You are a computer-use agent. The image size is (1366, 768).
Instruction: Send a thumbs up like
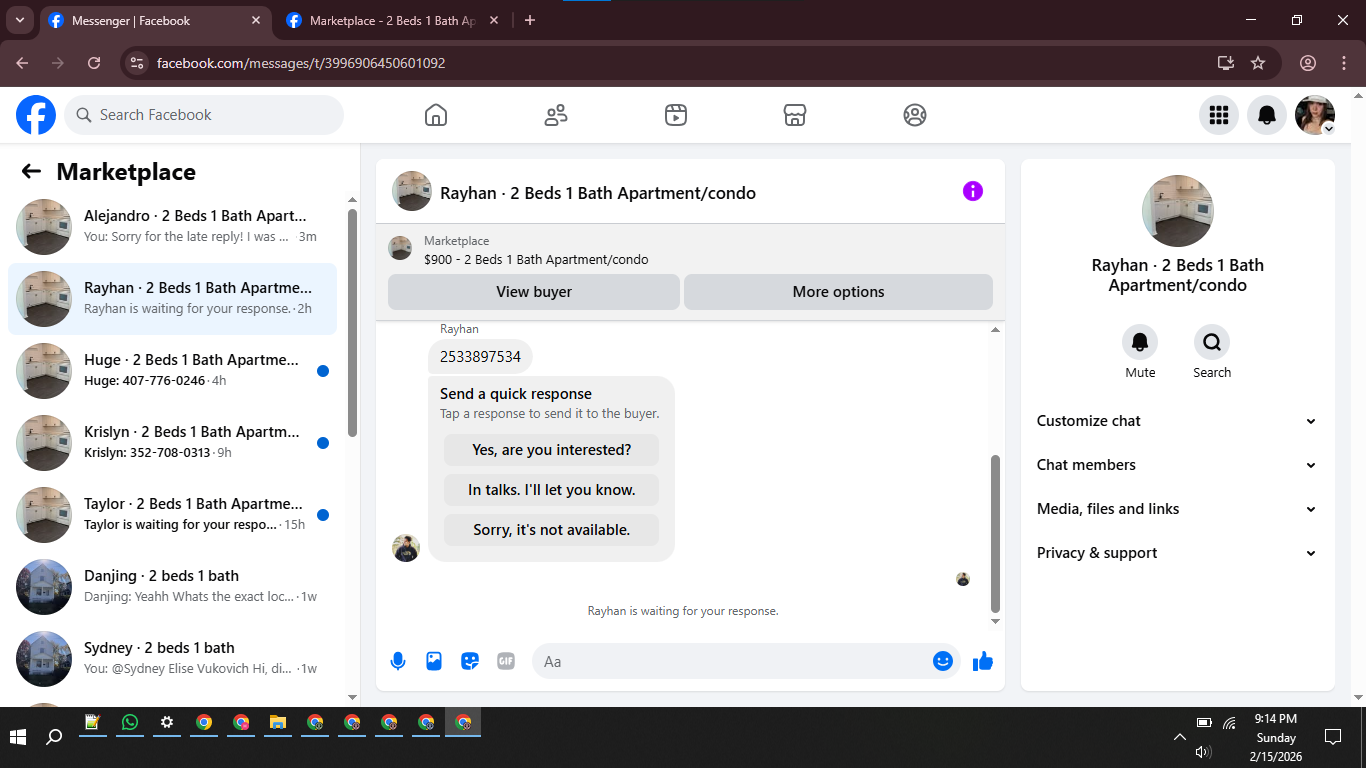point(983,661)
